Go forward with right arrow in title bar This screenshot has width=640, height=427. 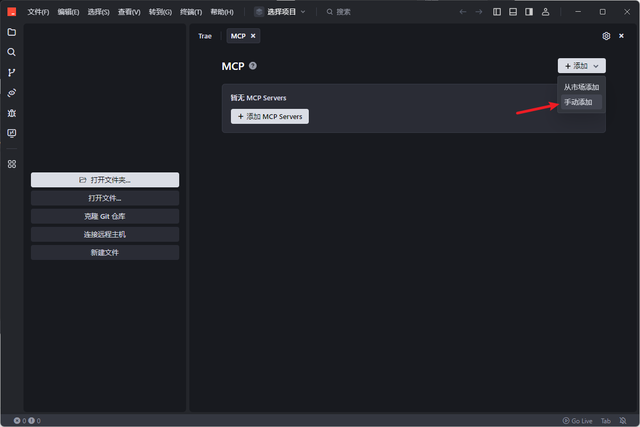point(479,12)
